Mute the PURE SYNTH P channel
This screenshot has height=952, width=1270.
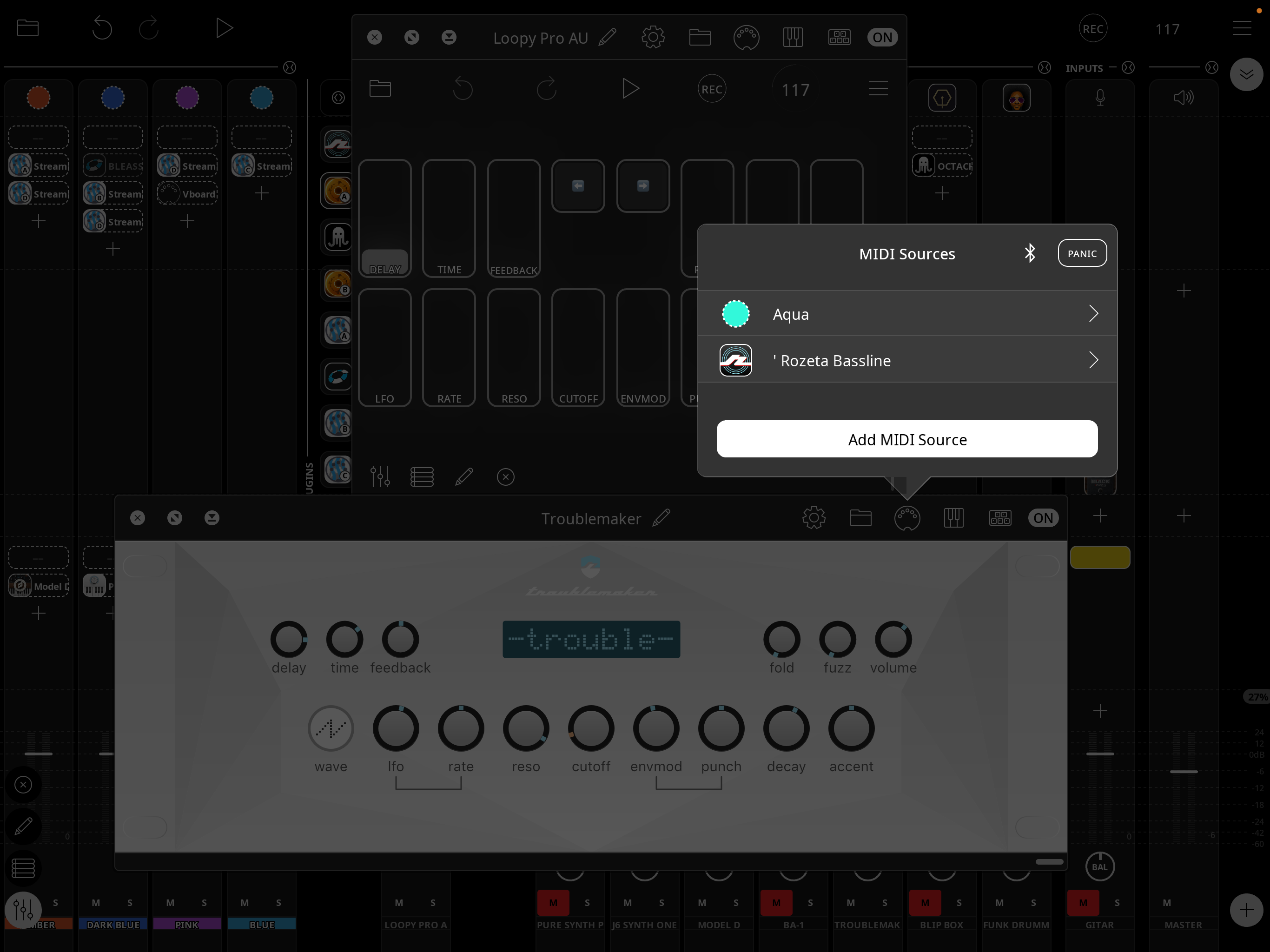coord(553,902)
